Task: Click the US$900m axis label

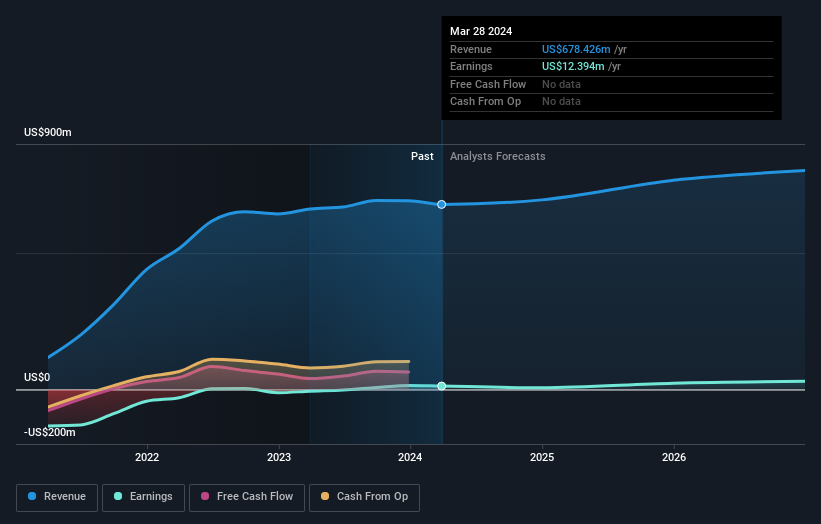Action: coord(48,132)
